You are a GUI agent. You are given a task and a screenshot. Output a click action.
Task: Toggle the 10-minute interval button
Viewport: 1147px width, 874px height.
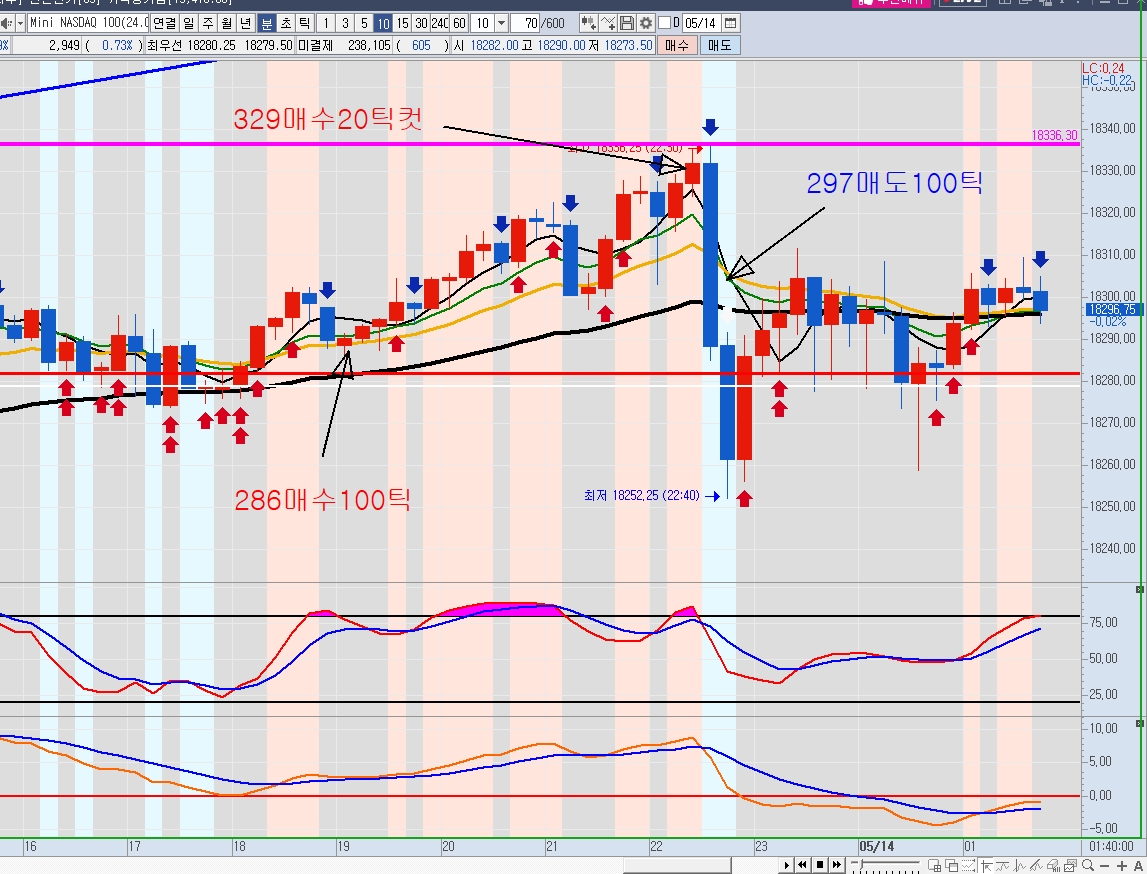click(x=382, y=23)
